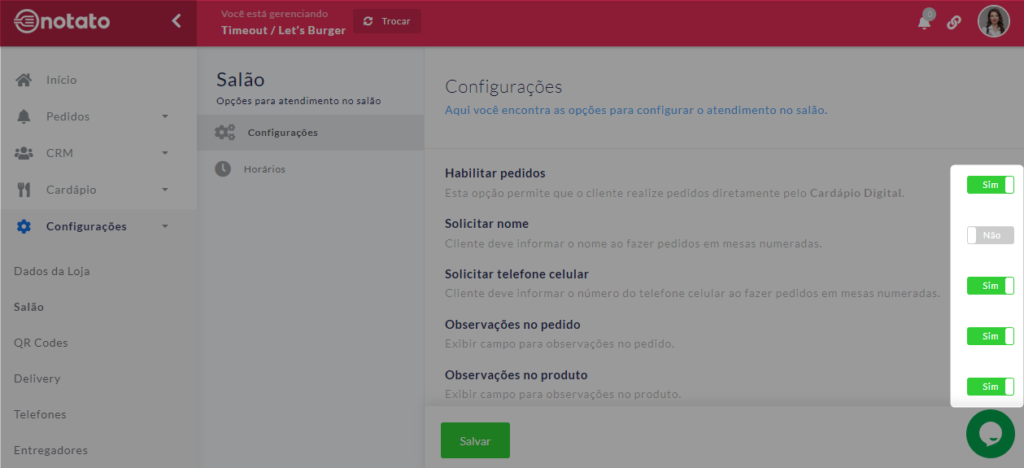Click the Início home icon
This screenshot has height=468, width=1024.
tap(24, 80)
